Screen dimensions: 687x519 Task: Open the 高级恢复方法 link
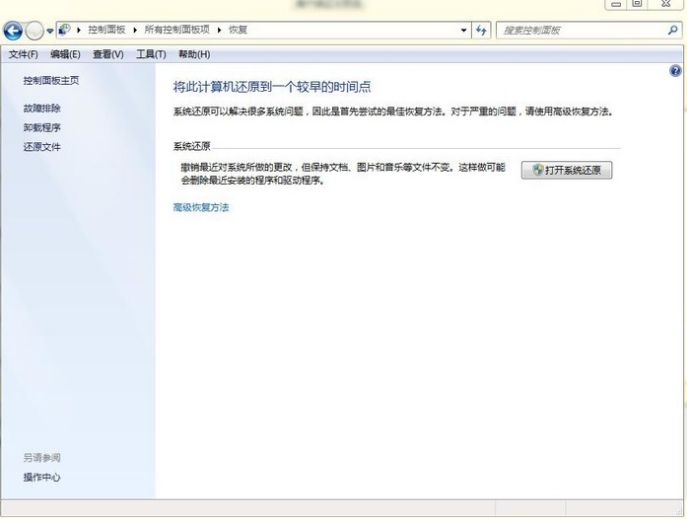pos(201,207)
